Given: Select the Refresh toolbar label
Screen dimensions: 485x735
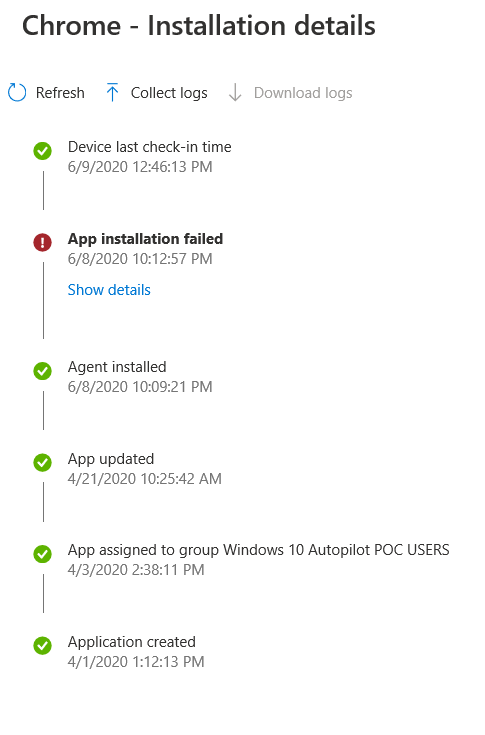Looking at the screenshot, I should pos(60,93).
